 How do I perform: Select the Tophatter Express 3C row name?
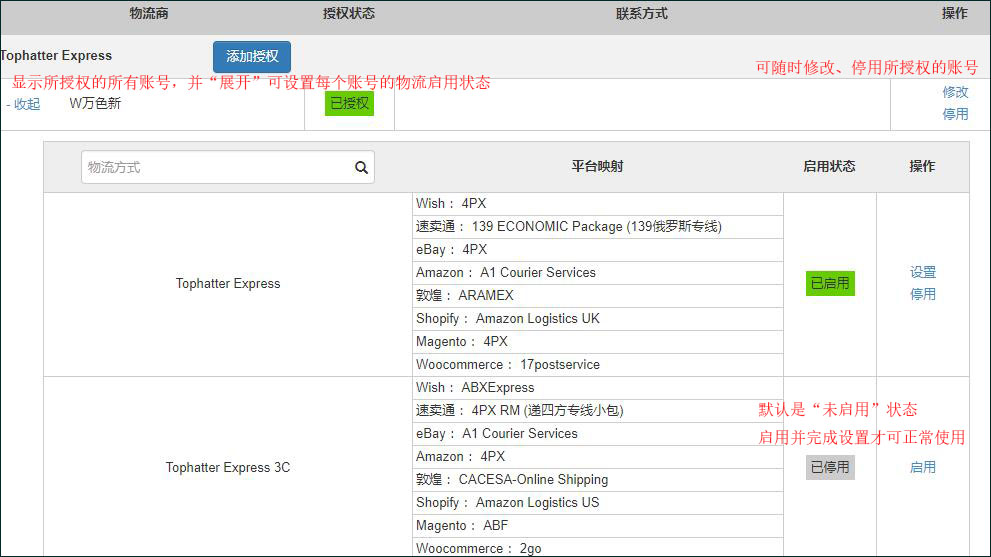(228, 467)
